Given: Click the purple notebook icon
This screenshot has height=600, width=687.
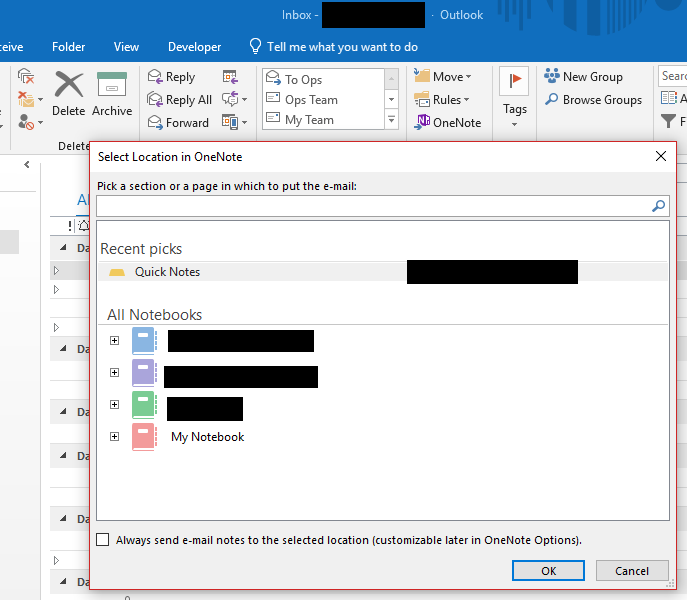Looking at the screenshot, I should pyautogui.click(x=144, y=373).
